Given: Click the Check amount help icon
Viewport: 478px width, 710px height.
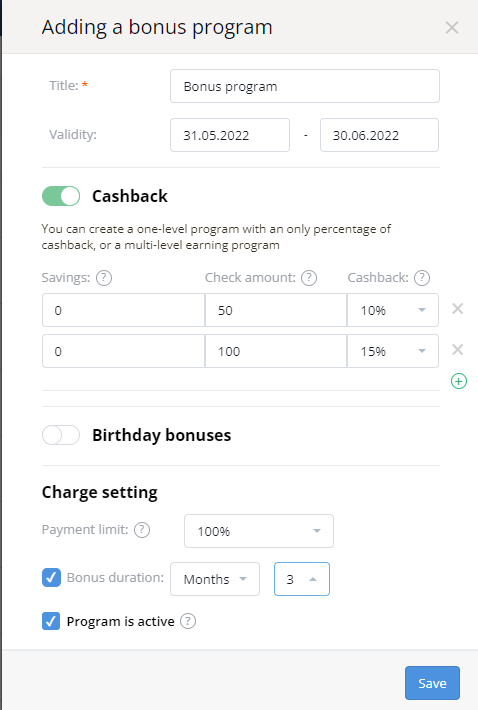Looking at the screenshot, I should [x=309, y=278].
